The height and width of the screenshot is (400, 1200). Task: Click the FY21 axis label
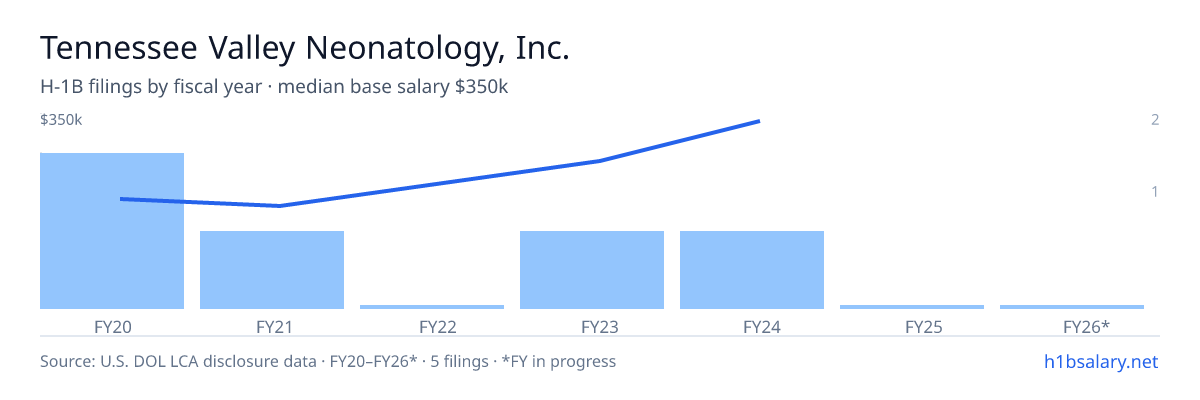272,326
